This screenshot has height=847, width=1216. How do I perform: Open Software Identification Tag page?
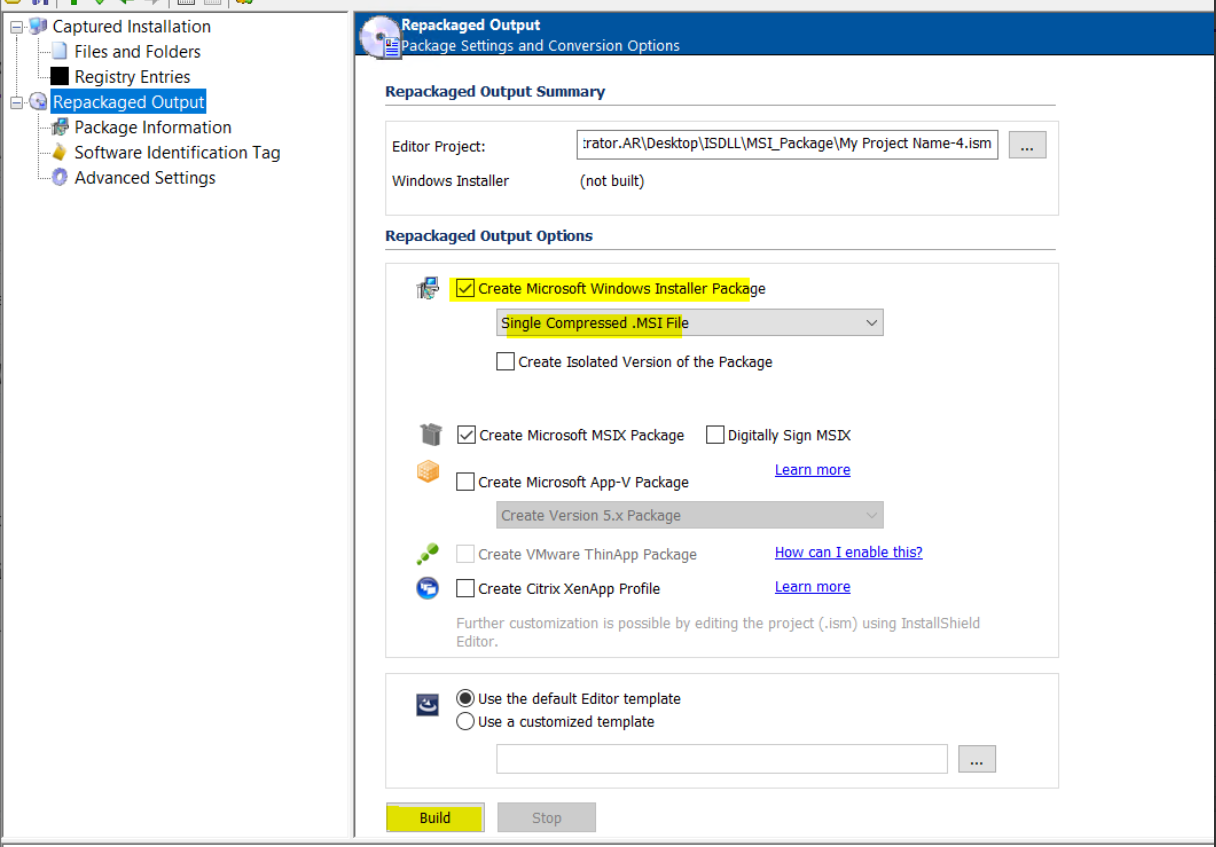(x=177, y=152)
